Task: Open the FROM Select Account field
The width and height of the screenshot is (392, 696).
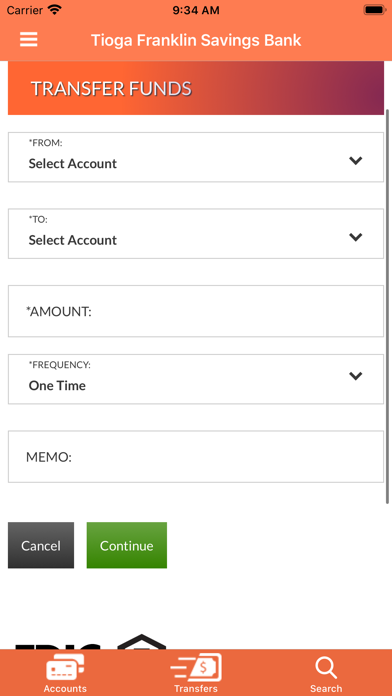Action: [x=196, y=157]
